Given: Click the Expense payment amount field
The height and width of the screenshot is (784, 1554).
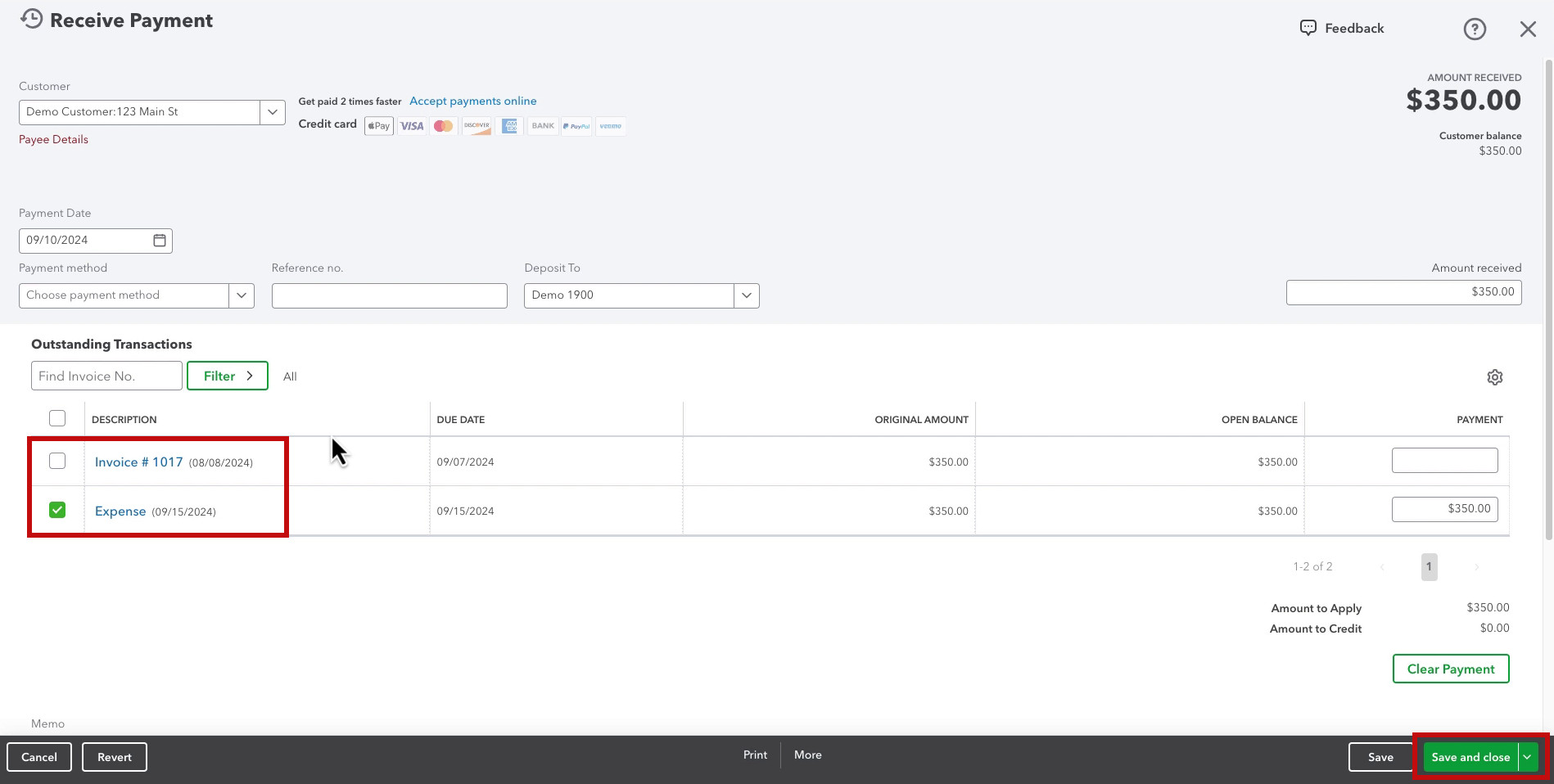Looking at the screenshot, I should coord(1445,509).
